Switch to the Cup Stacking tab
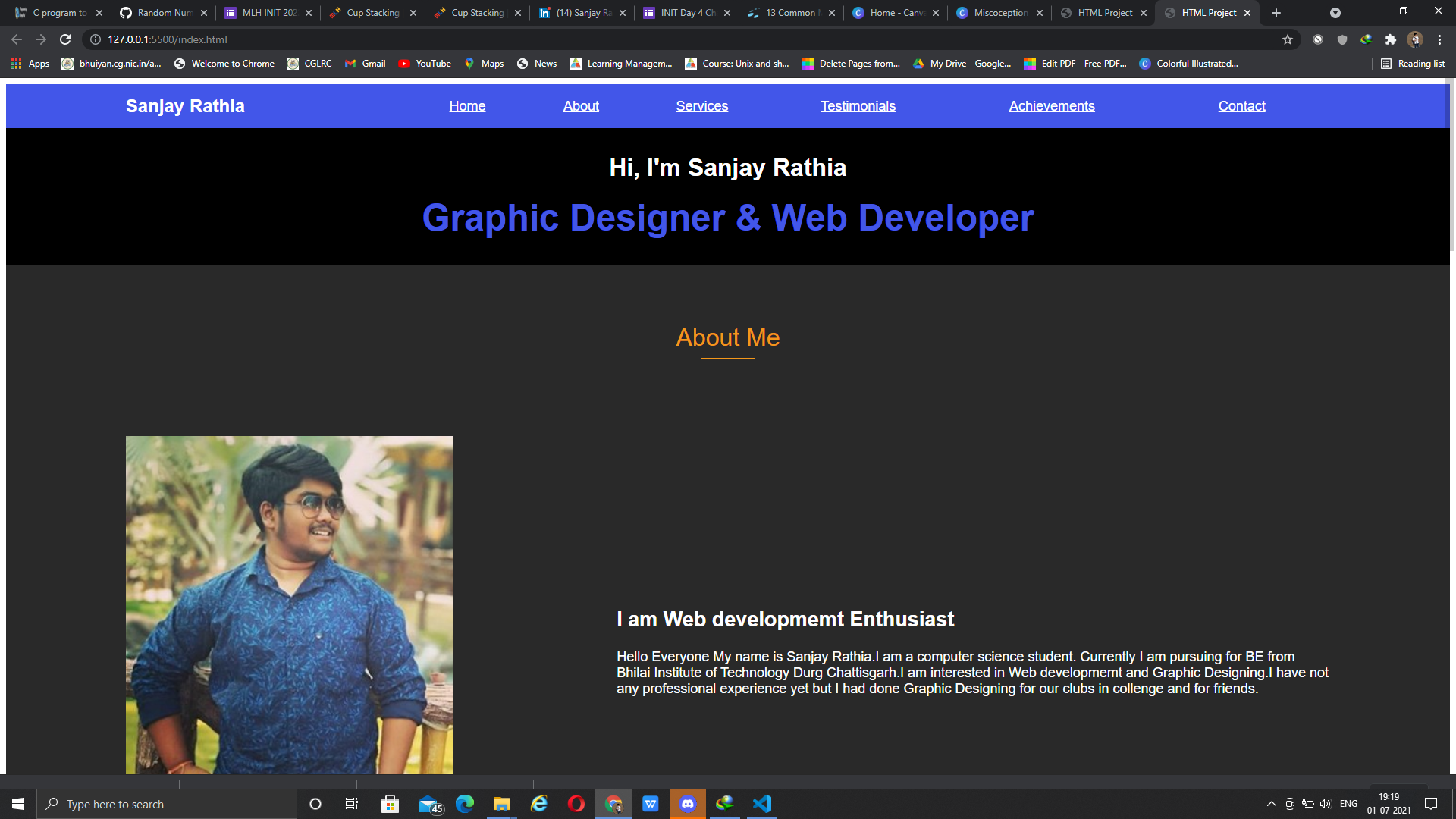The image size is (1456, 819). click(x=372, y=13)
